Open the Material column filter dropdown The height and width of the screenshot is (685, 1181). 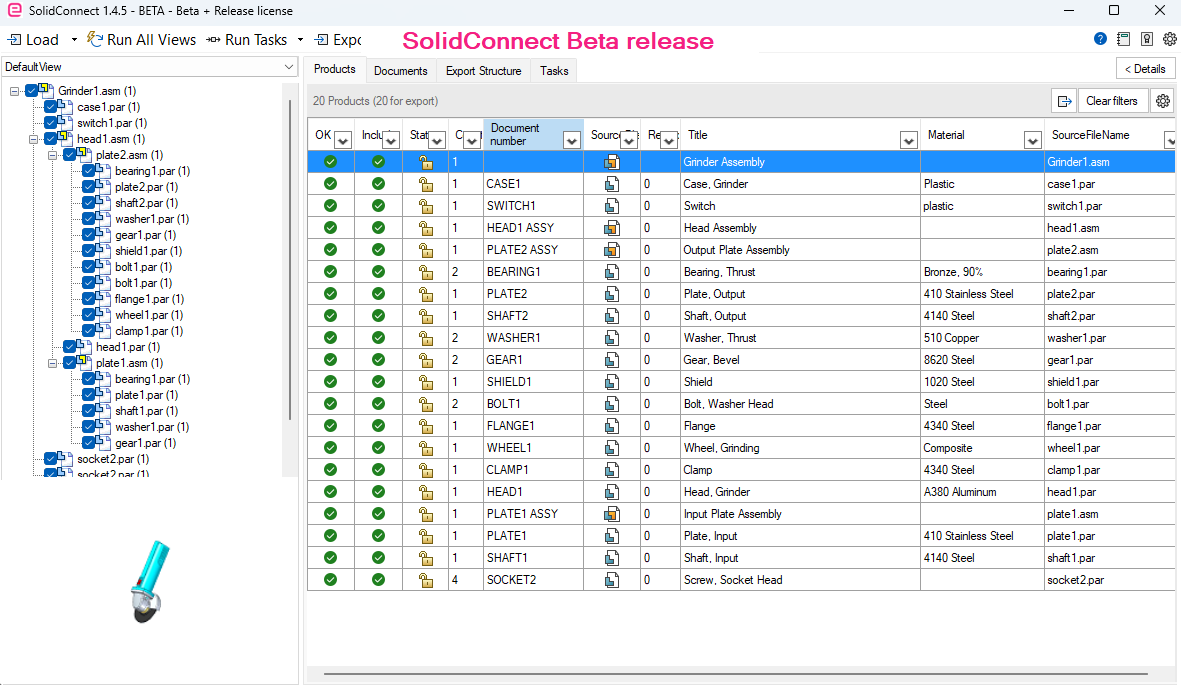tap(1032, 140)
